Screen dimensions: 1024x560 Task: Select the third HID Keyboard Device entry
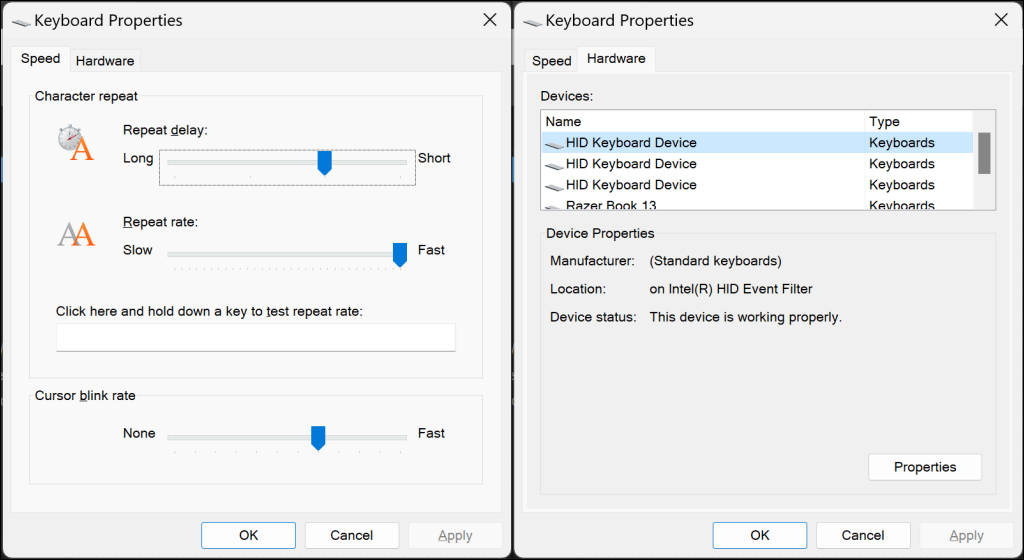tap(631, 185)
